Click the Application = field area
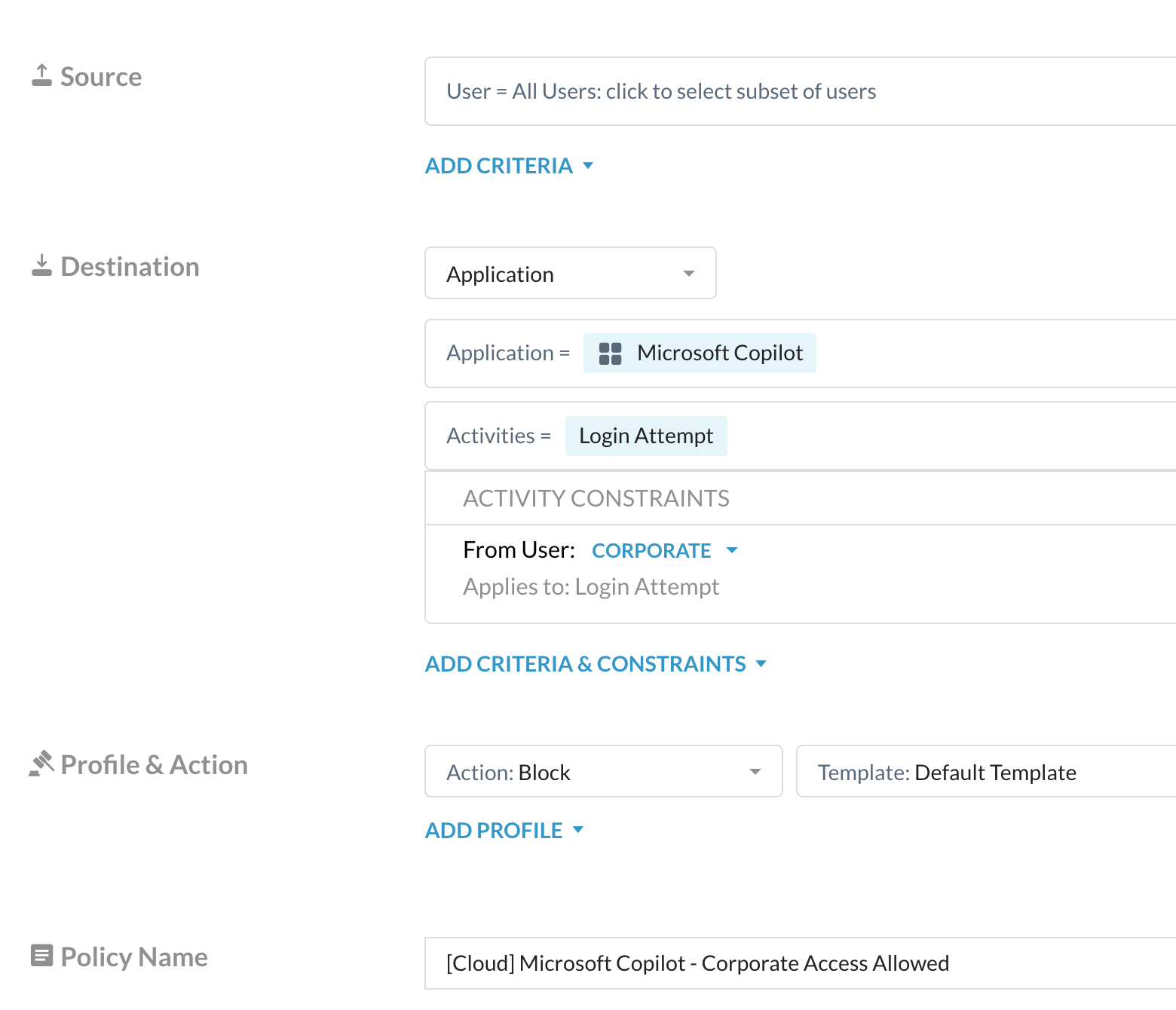 [801, 353]
